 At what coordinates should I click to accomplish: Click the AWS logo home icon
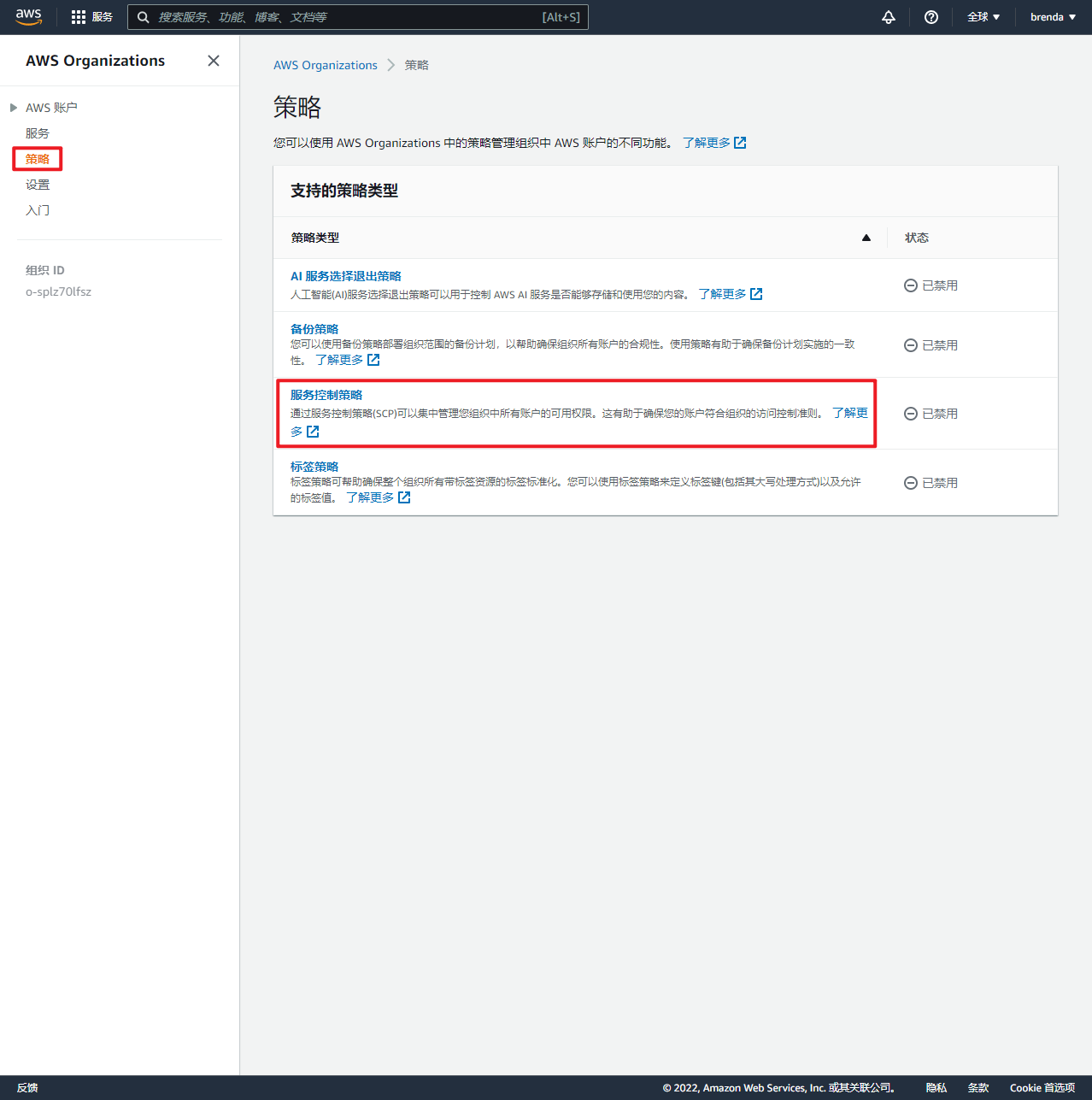[x=29, y=17]
